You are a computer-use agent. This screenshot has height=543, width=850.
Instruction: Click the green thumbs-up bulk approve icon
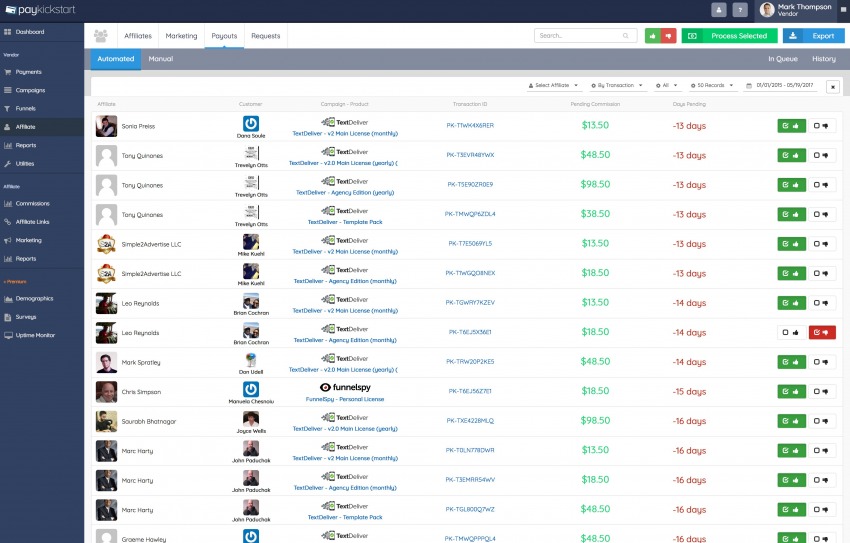pyautogui.click(x=653, y=36)
